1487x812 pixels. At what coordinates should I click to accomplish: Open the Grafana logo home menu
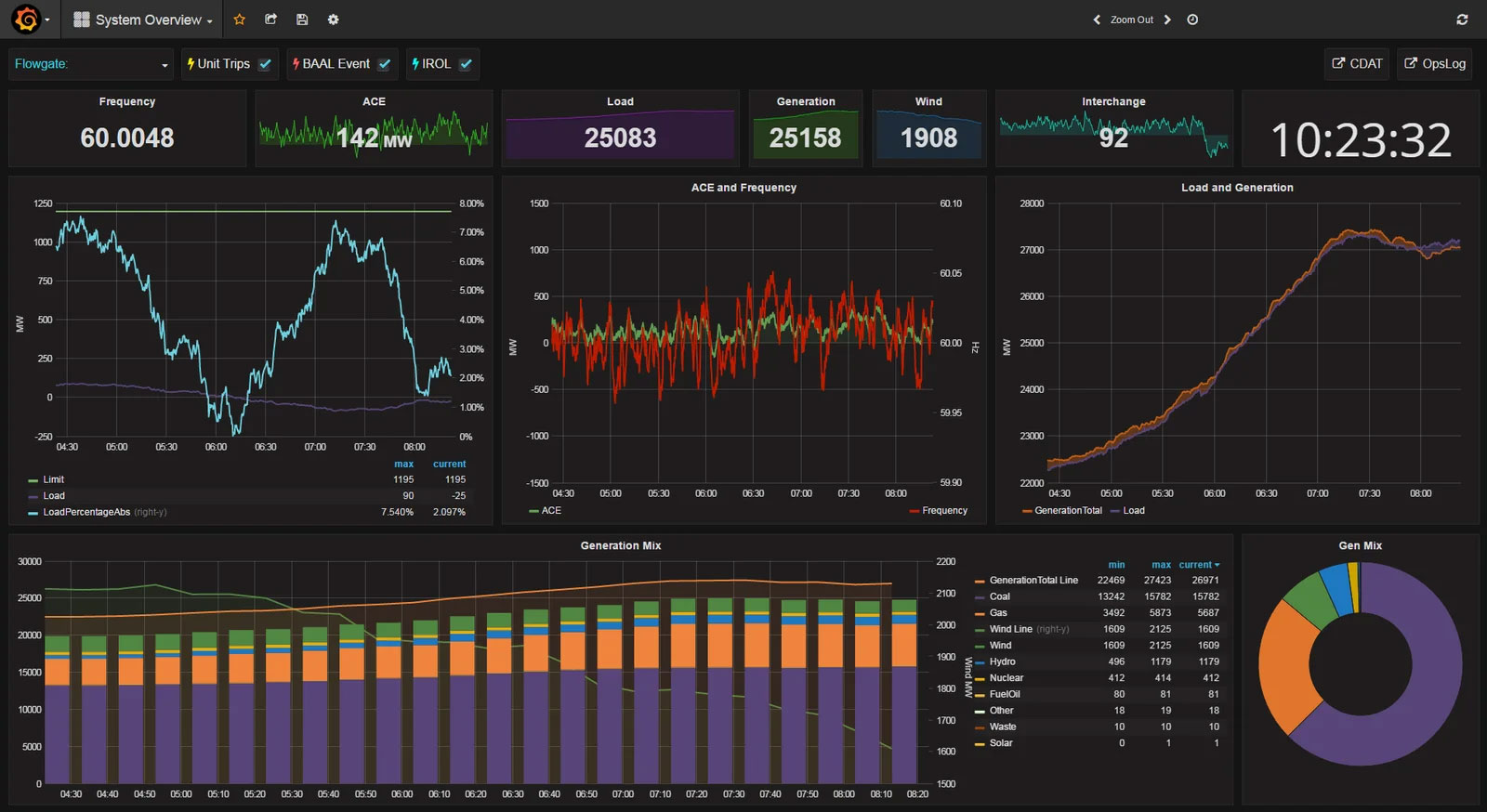click(27, 20)
